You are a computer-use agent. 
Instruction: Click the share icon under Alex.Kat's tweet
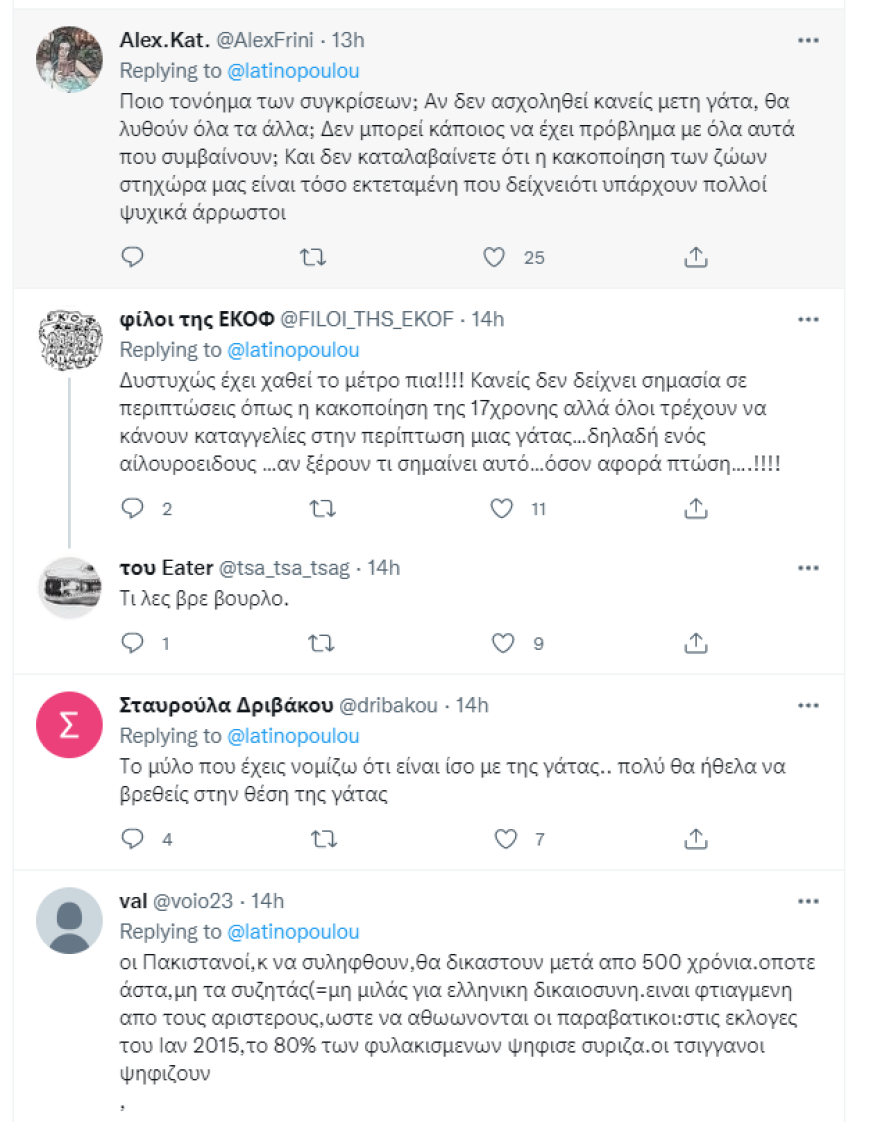(693, 257)
